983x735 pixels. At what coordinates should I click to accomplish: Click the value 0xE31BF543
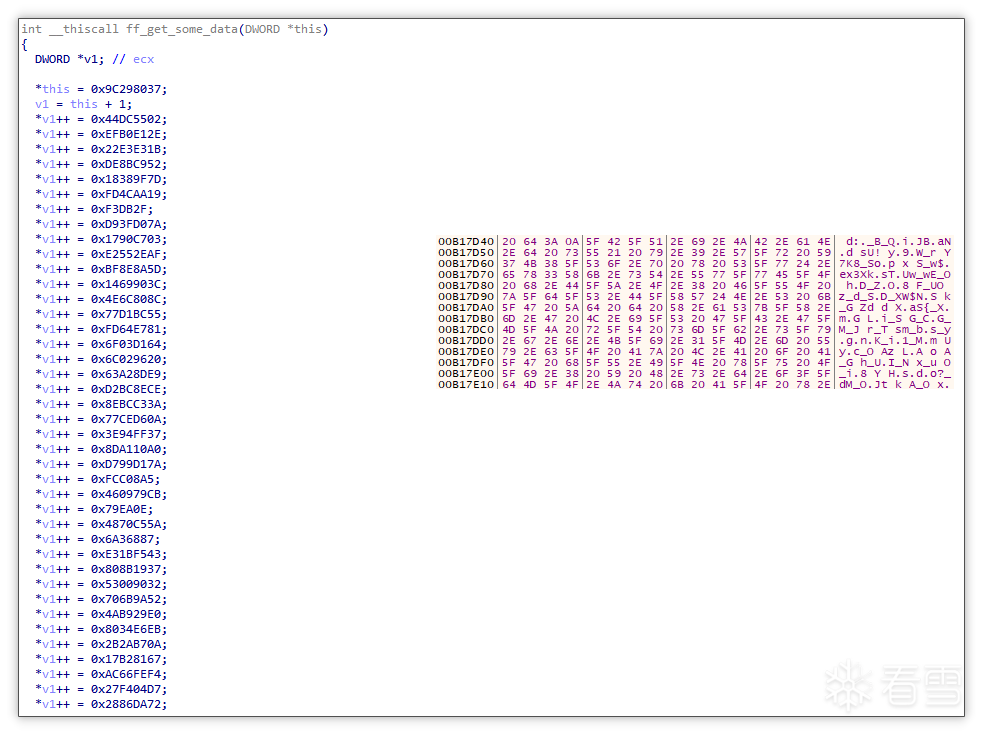click(125, 556)
